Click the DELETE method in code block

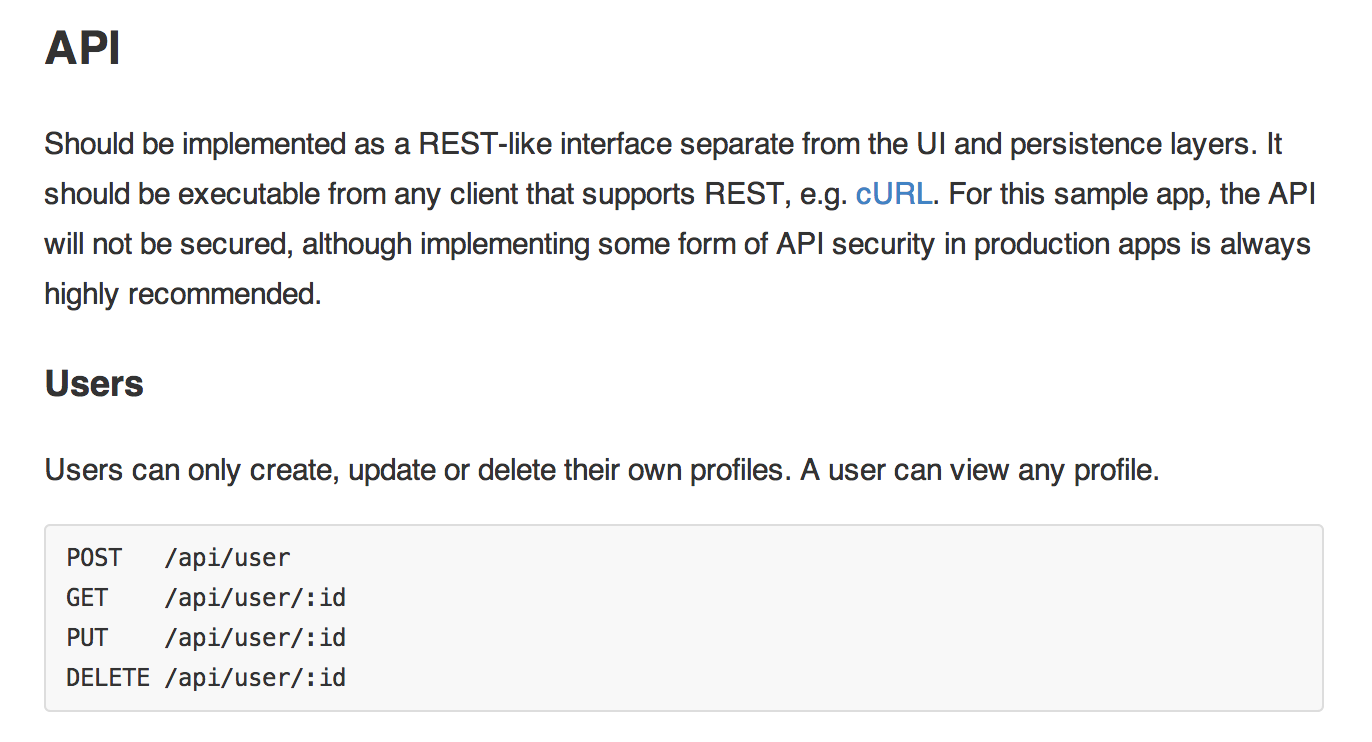pyautogui.click(x=108, y=678)
